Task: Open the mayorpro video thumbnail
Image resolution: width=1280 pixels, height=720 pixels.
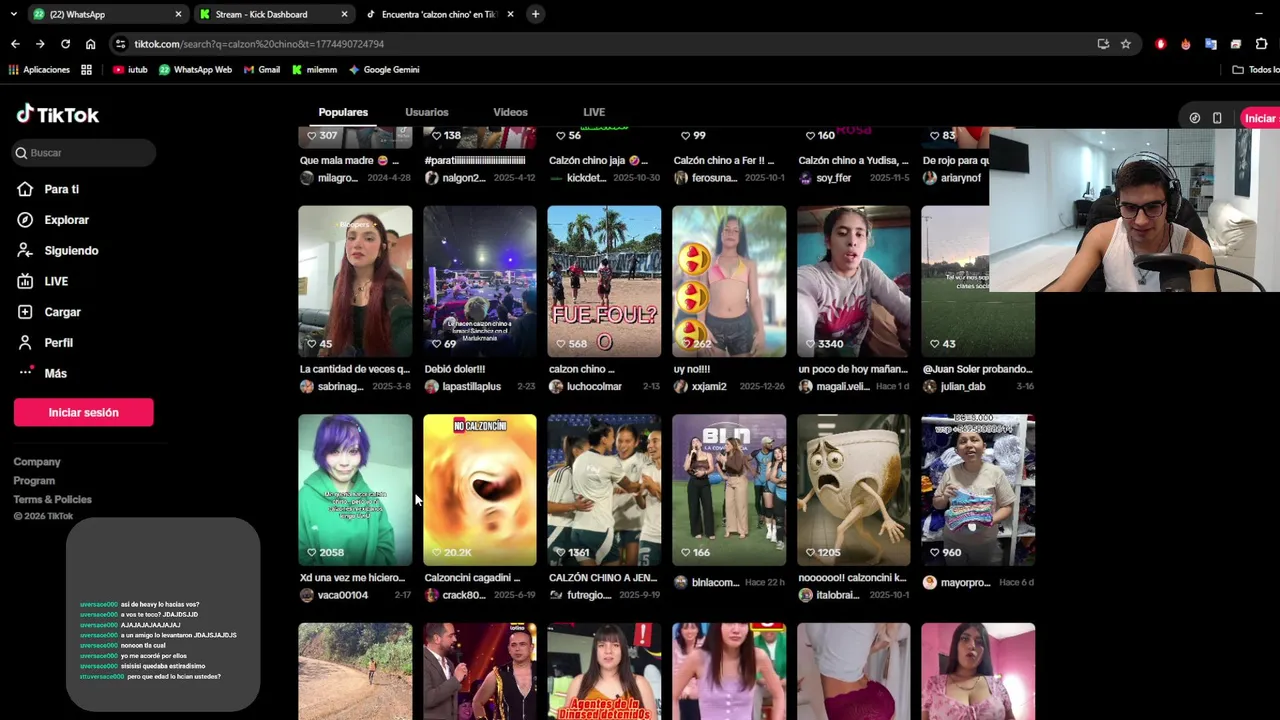Action: point(978,490)
